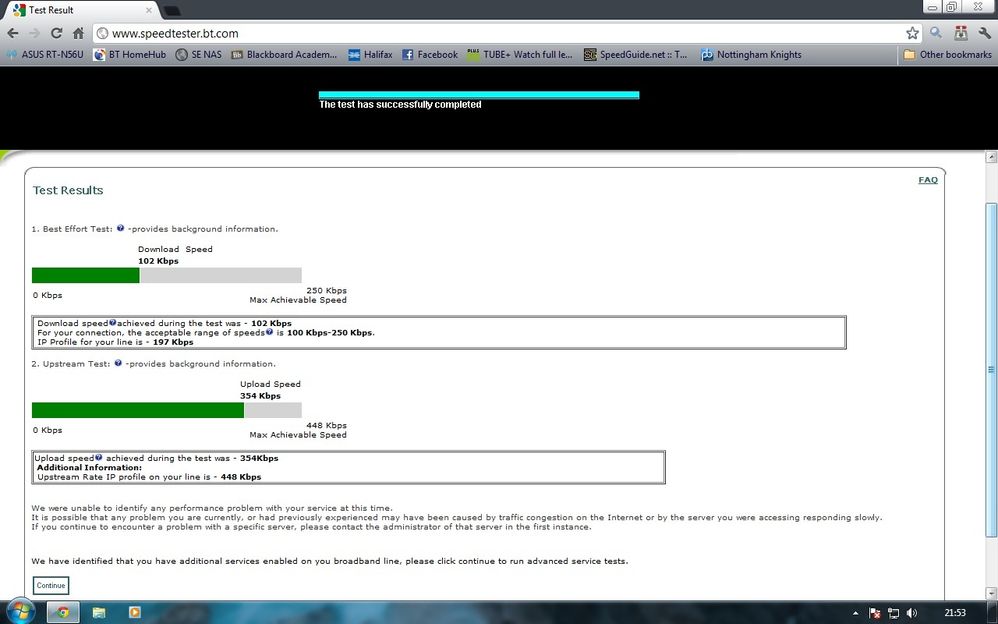Open the Nottingham Knights bookmark
Viewport: 998px width, 624px height.
point(751,55)
